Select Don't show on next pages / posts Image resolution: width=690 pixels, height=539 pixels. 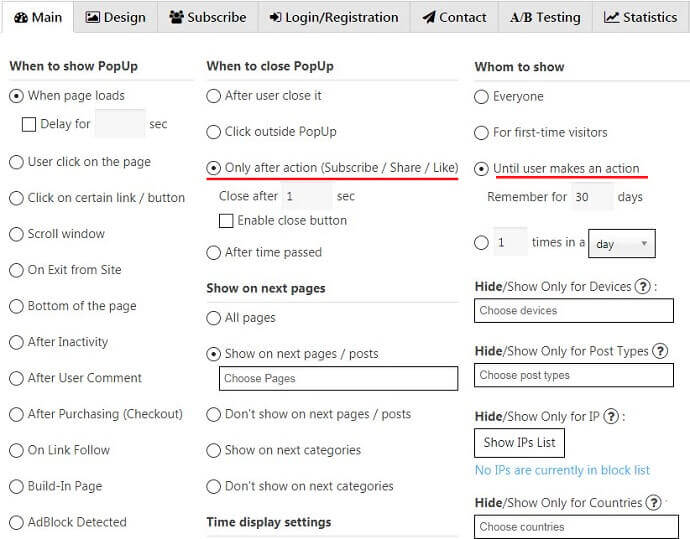point(213,414)
